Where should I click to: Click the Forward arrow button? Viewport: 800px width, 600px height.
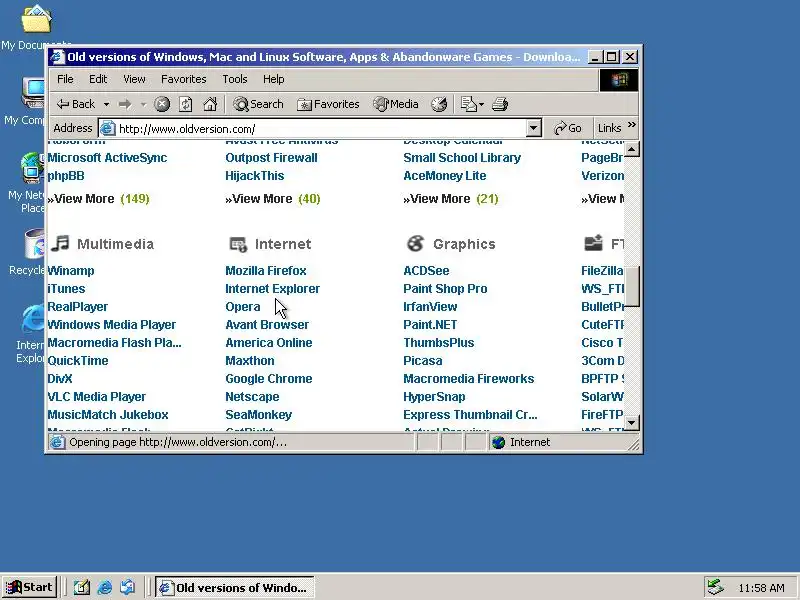click(125, 104)
